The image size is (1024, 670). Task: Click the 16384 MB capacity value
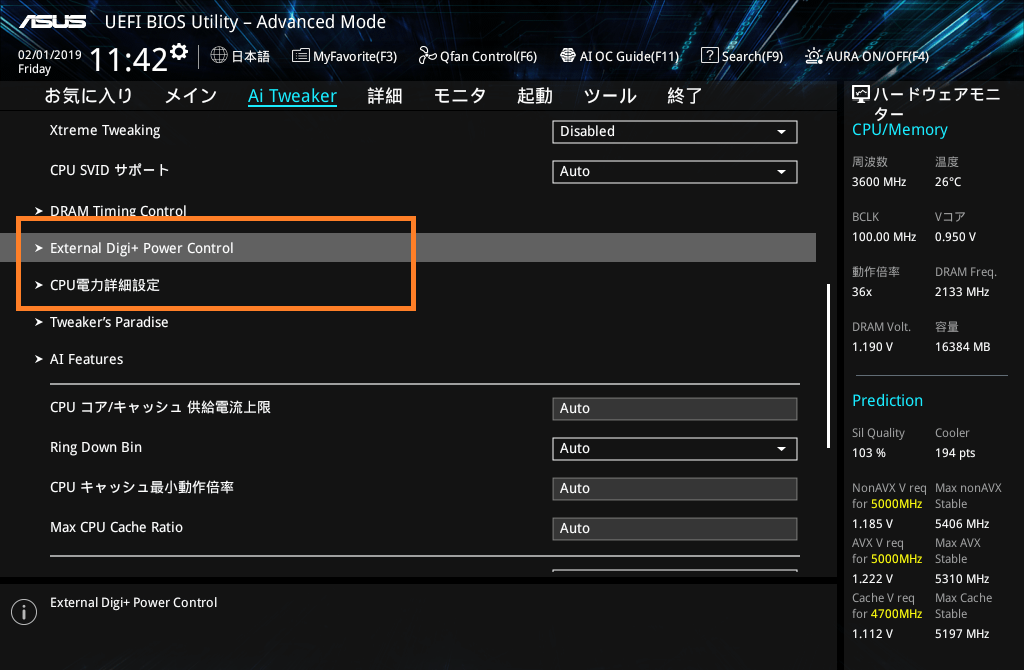pyautogui.click(x=963, y=347)
